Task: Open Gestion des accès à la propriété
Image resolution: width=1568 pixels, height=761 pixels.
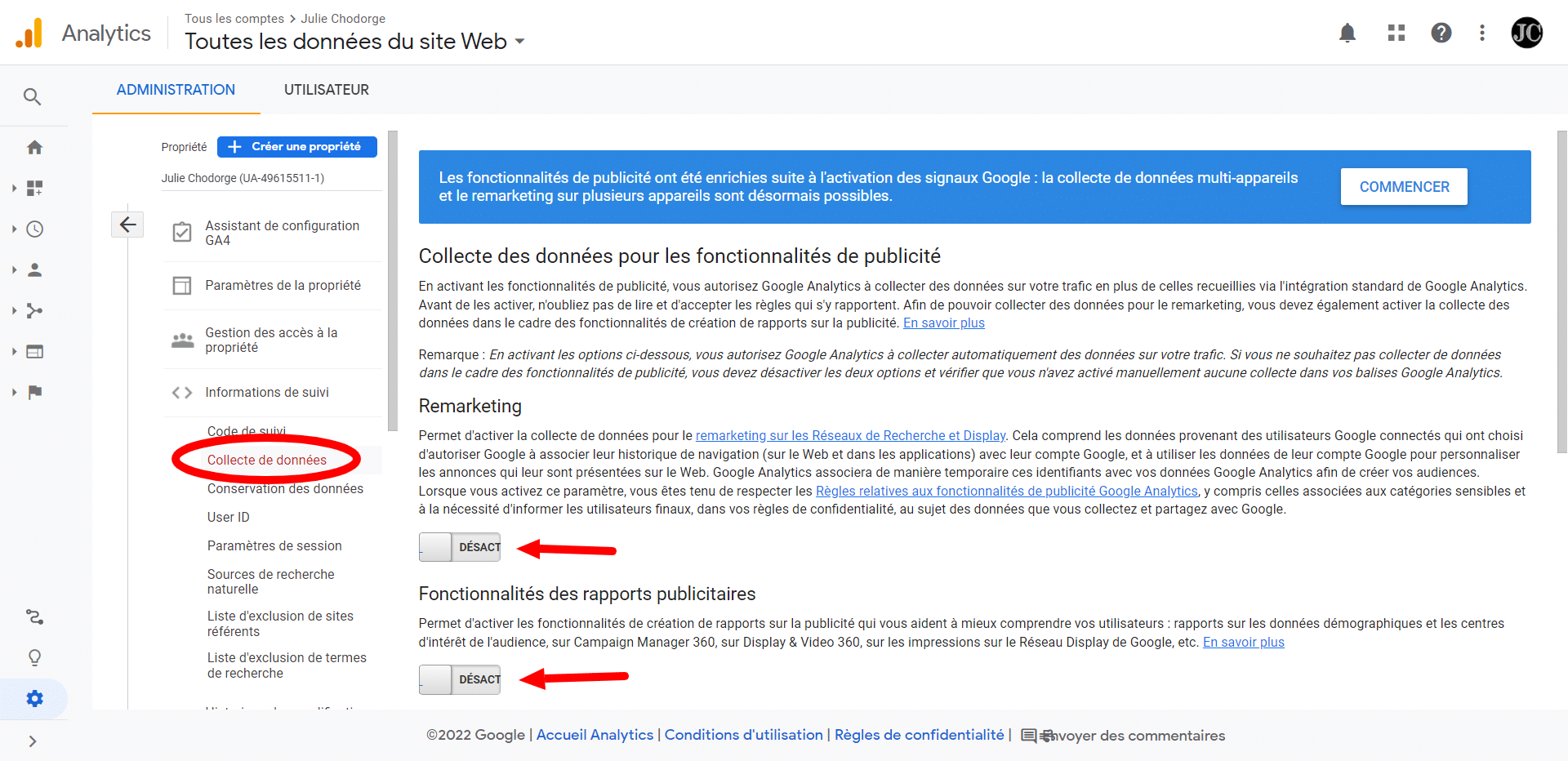Action: click(273, 340)
